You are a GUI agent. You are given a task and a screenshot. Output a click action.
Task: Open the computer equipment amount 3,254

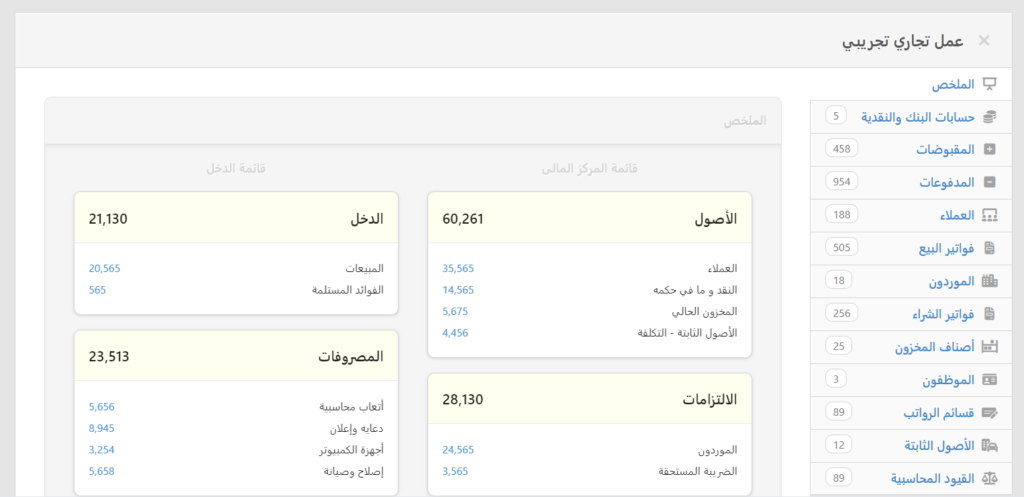pyautogui.click(x=102, y=450)
